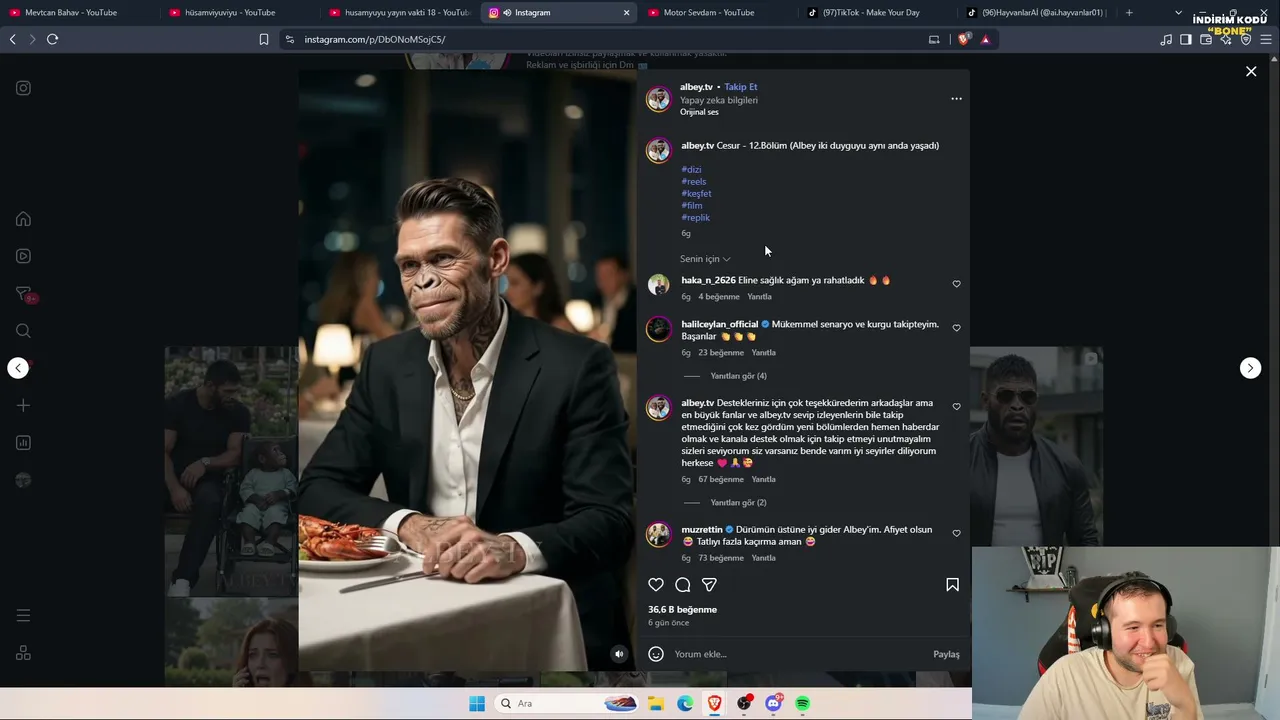Open 'Yapay zeka bilgileri' AI info link
Viewport: 1280px width, 720px height.
pos(719,100)
